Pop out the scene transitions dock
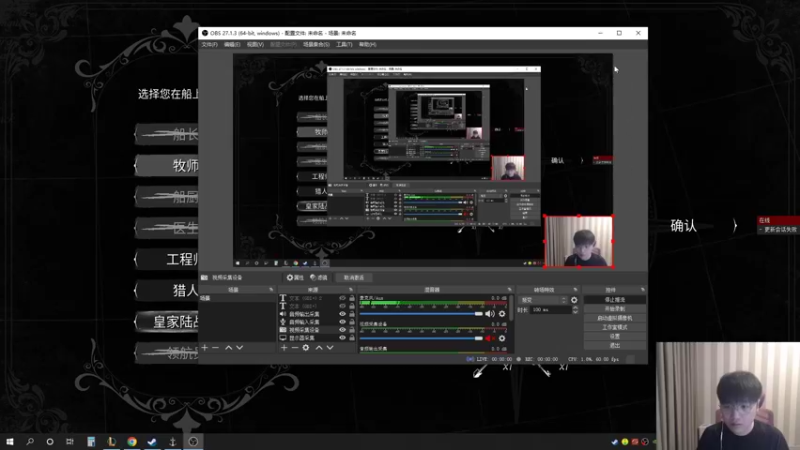Image resolution: width=800 pixels, height=450 pixels. tap(575, 290)
